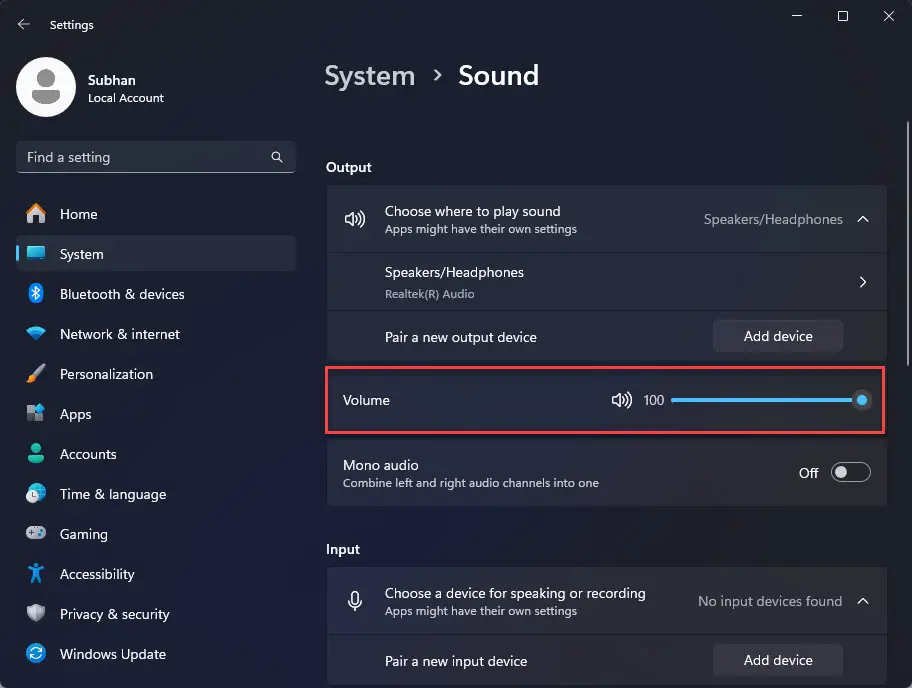Click the Volume slider thumb

click(x=862, y=400)
